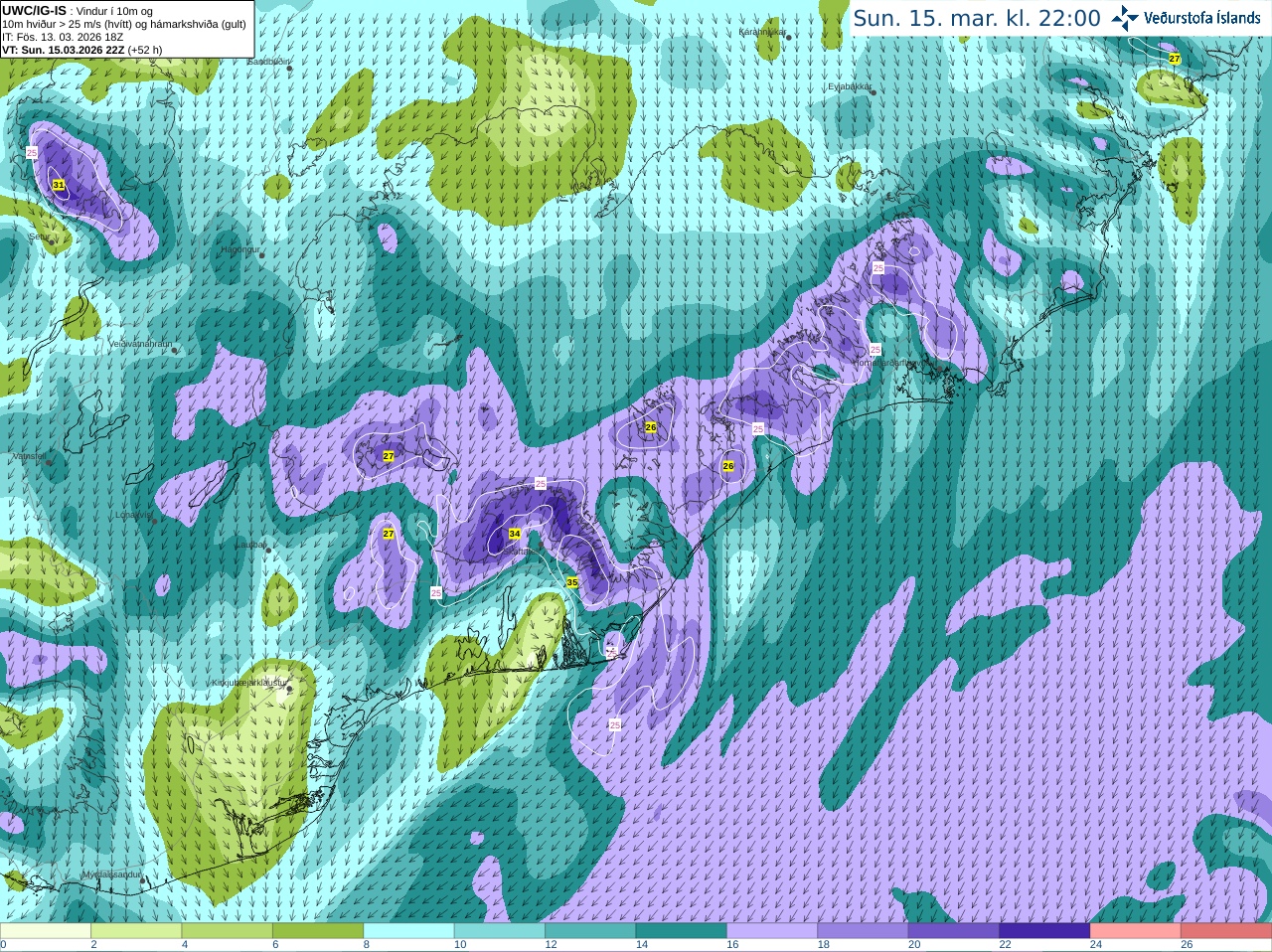This screenshot has height=952, width=1272.
Task: Click the 25 contour label beside the 31 marker
Action: [x=32, y=152]
